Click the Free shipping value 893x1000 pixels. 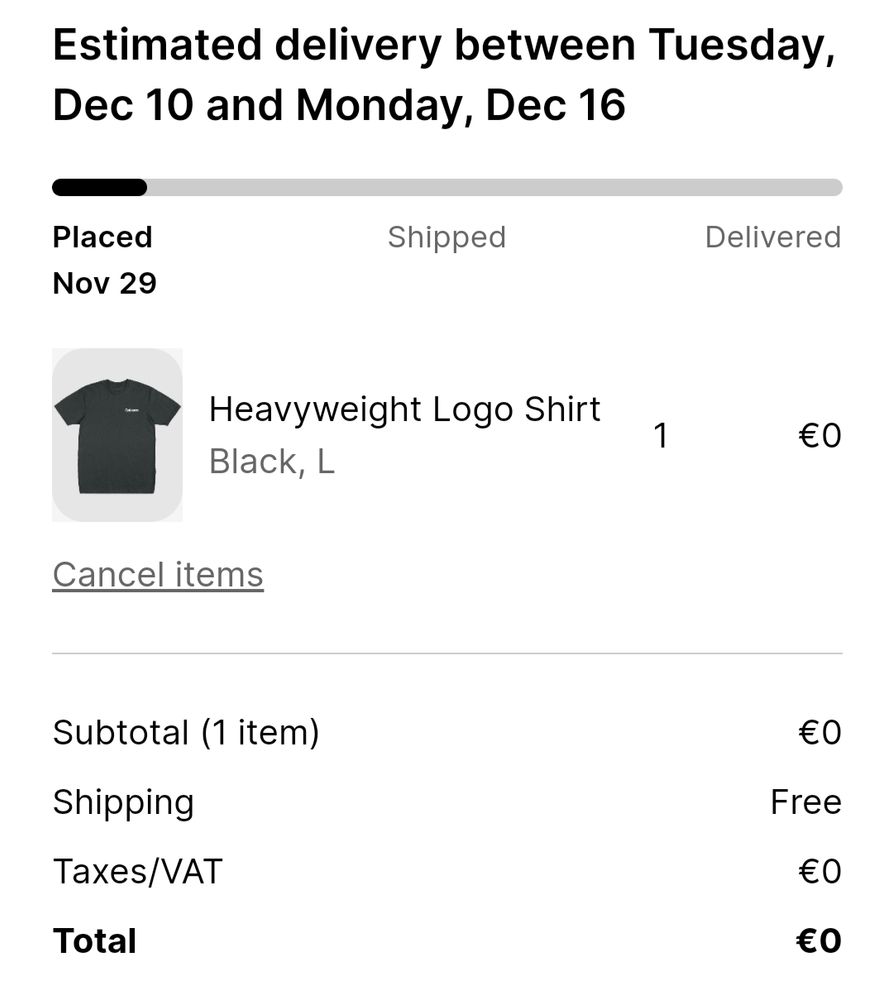(806, 802)
